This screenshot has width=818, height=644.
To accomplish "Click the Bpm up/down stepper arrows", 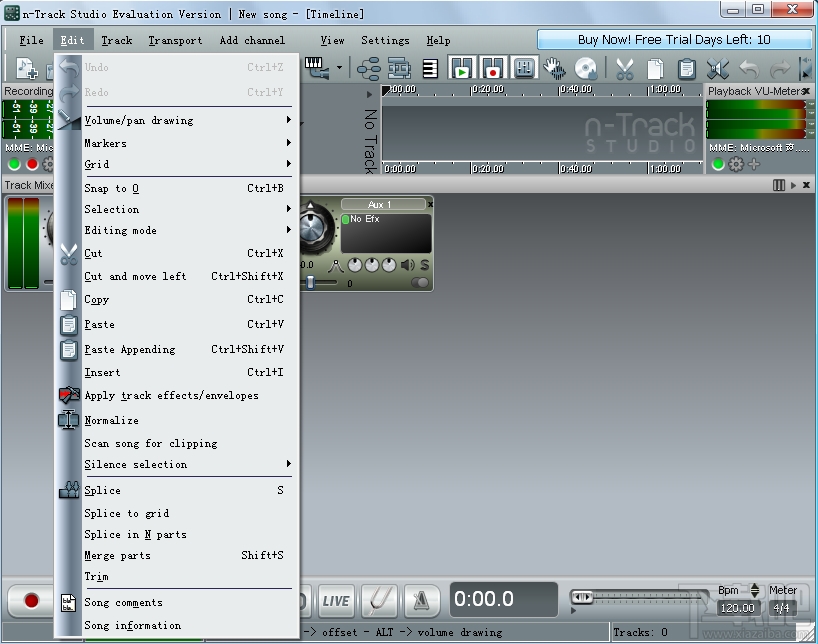I will 754,590.
